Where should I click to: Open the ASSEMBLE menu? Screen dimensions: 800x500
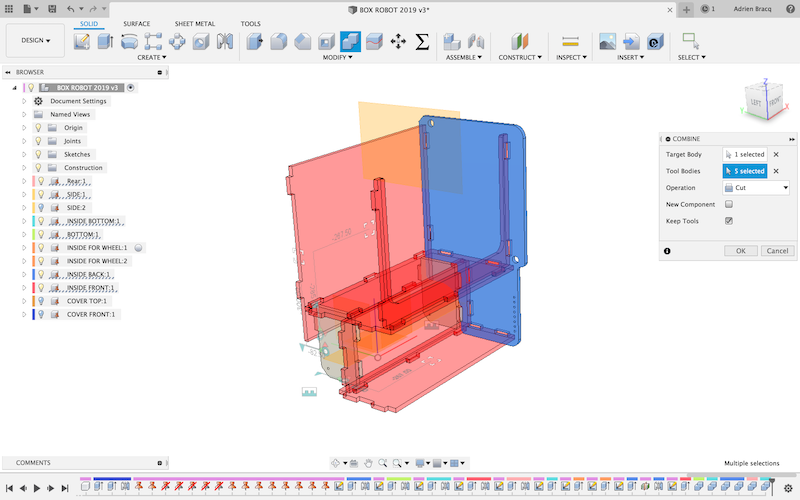[x=464, y=58]
